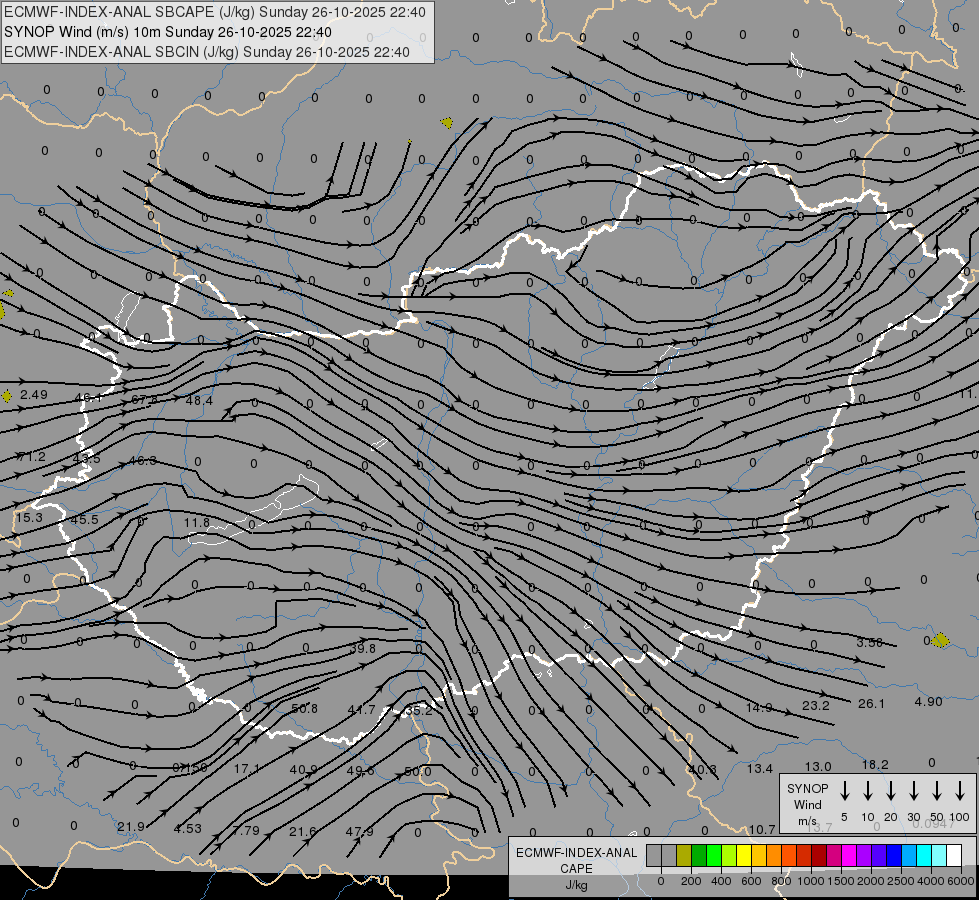The width and height of the screenshot is (979, 900).
Task: Click the 47.9 value on the map
Action: [360, 831]
